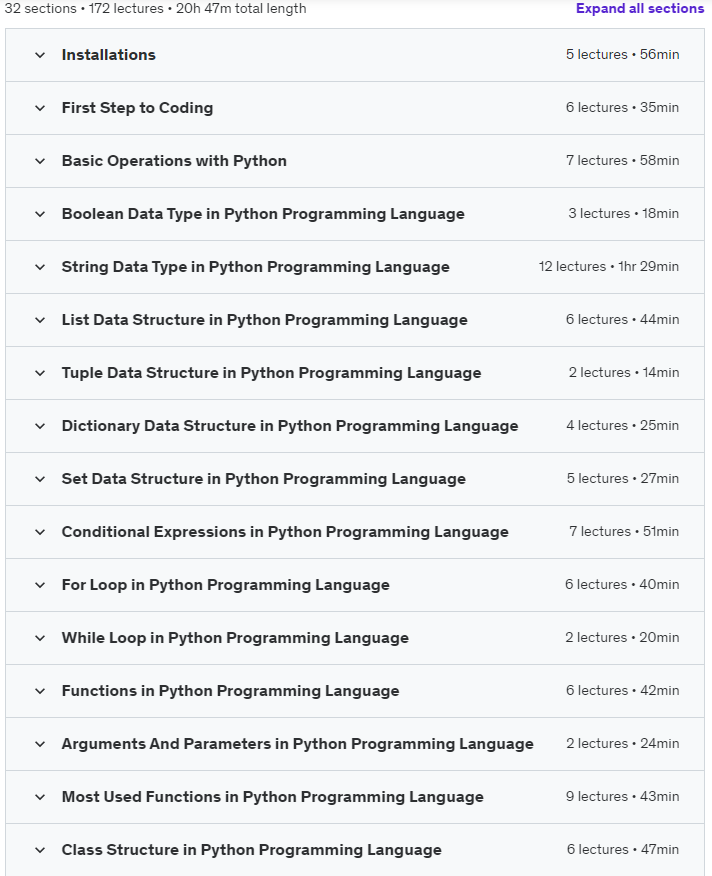Click the 4 lectures • 25min label
The width and height of the screenshot is (712, 876).
coord(623,426)
